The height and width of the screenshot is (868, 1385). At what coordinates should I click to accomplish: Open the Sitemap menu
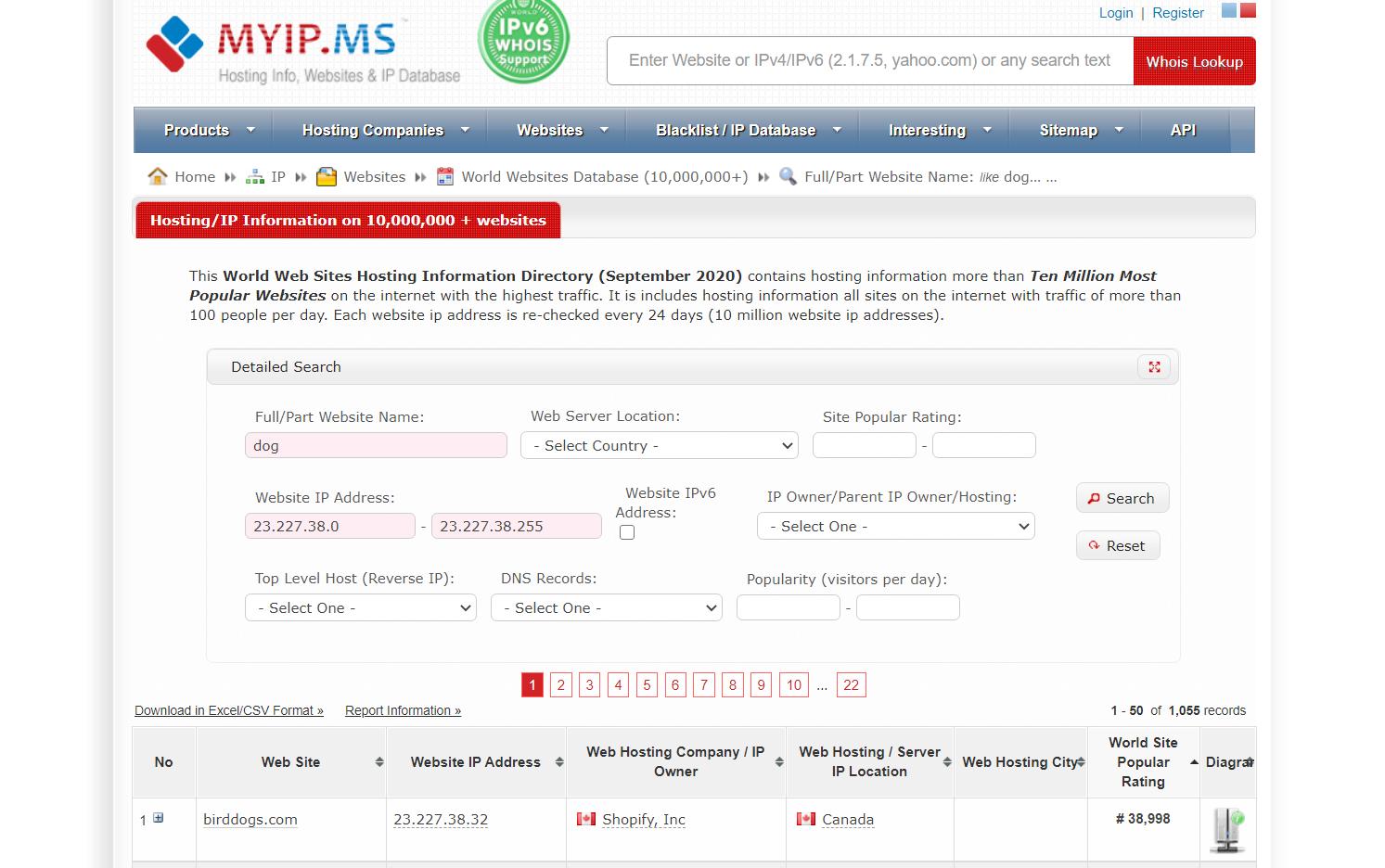pyautogui.click(x=1075, y=130)
